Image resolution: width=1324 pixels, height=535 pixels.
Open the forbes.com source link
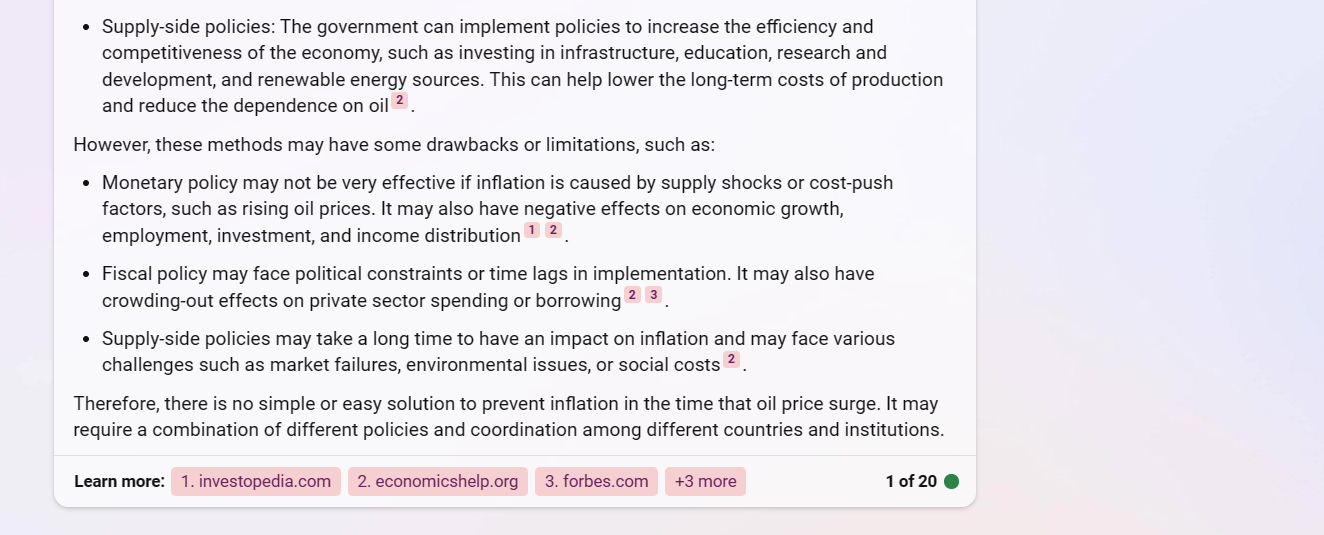tap(596, 482)
